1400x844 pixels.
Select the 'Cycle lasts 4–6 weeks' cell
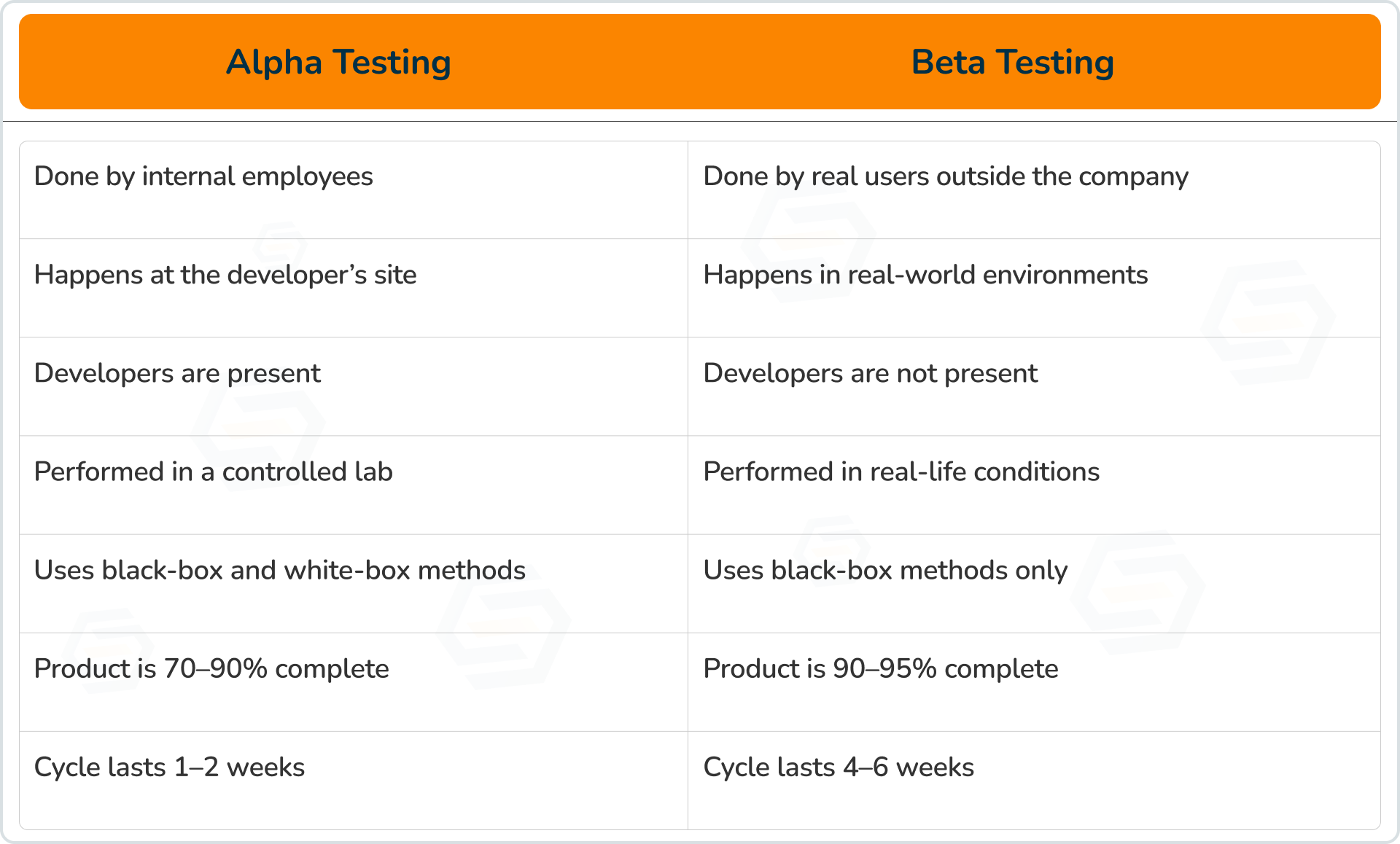coord(839,767)
